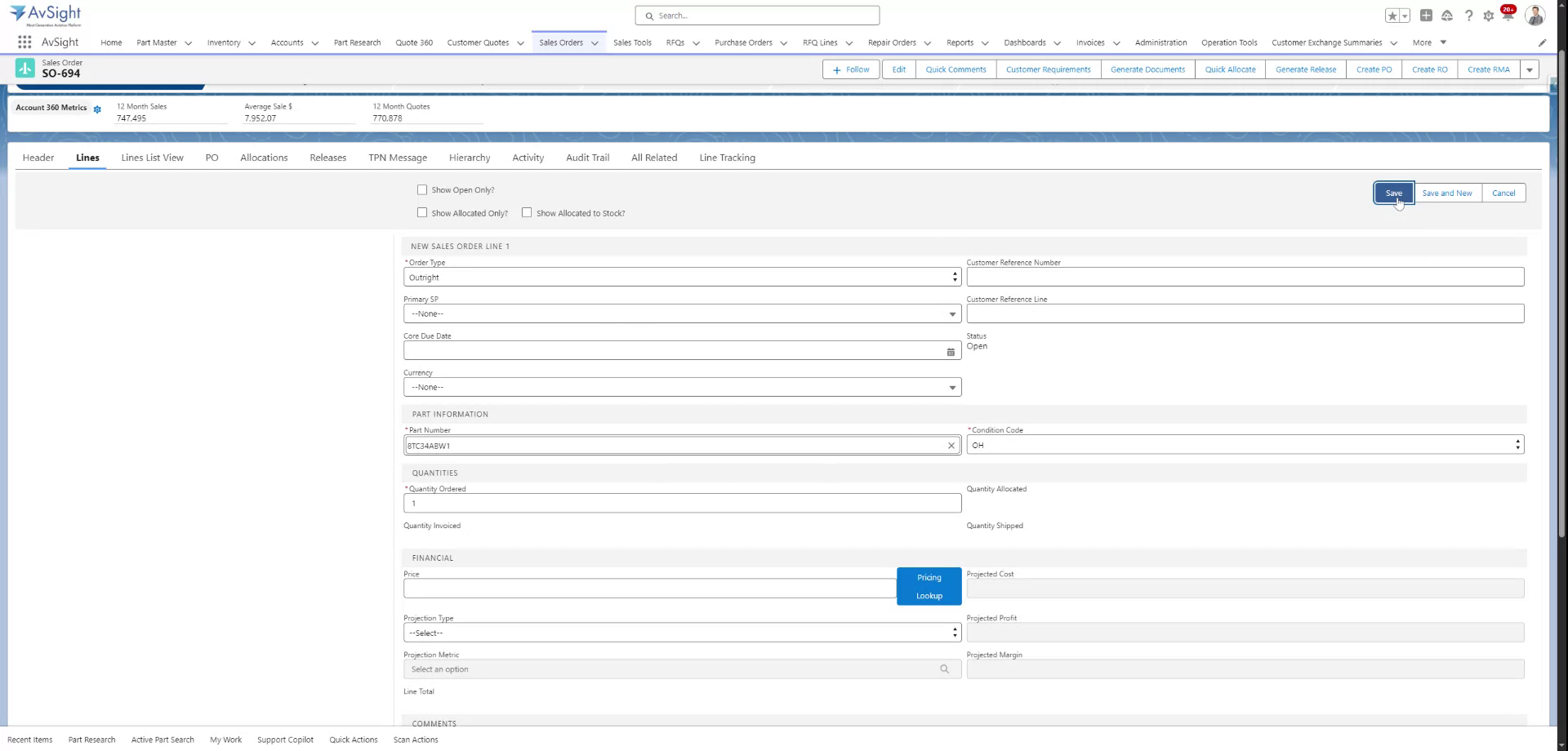This screenshot has width=1568, height=751.
Task: Open the Trailhead guidance icon
Action: tap(1447, 16)
